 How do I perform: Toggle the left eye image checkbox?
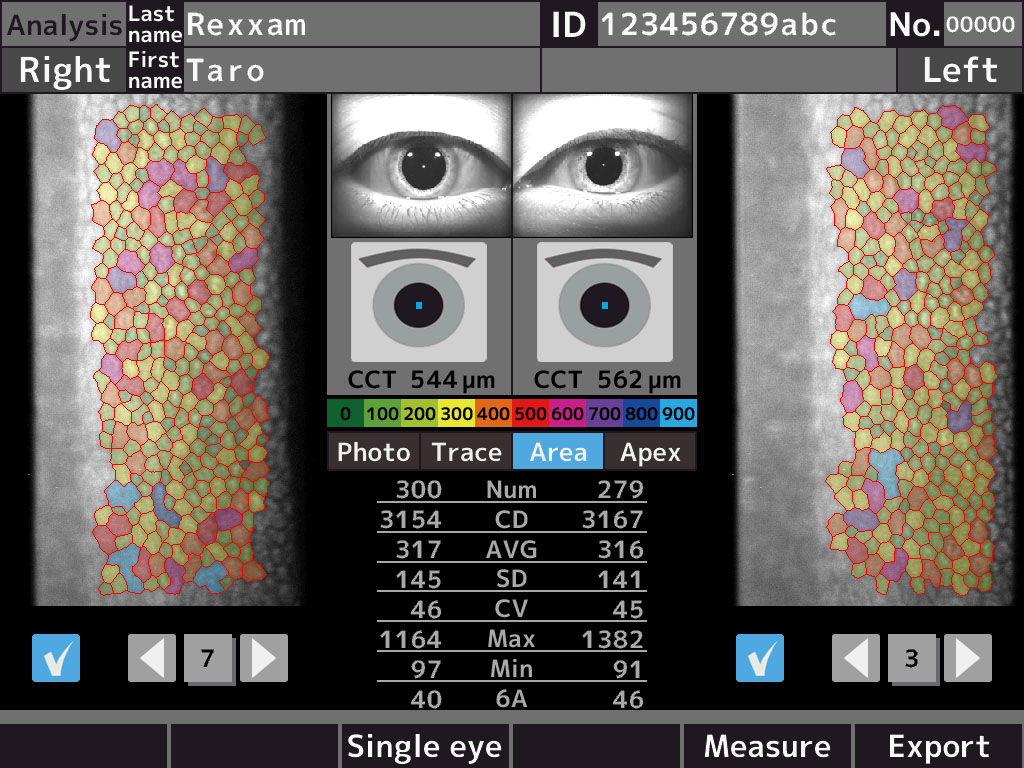pos(760,658)
